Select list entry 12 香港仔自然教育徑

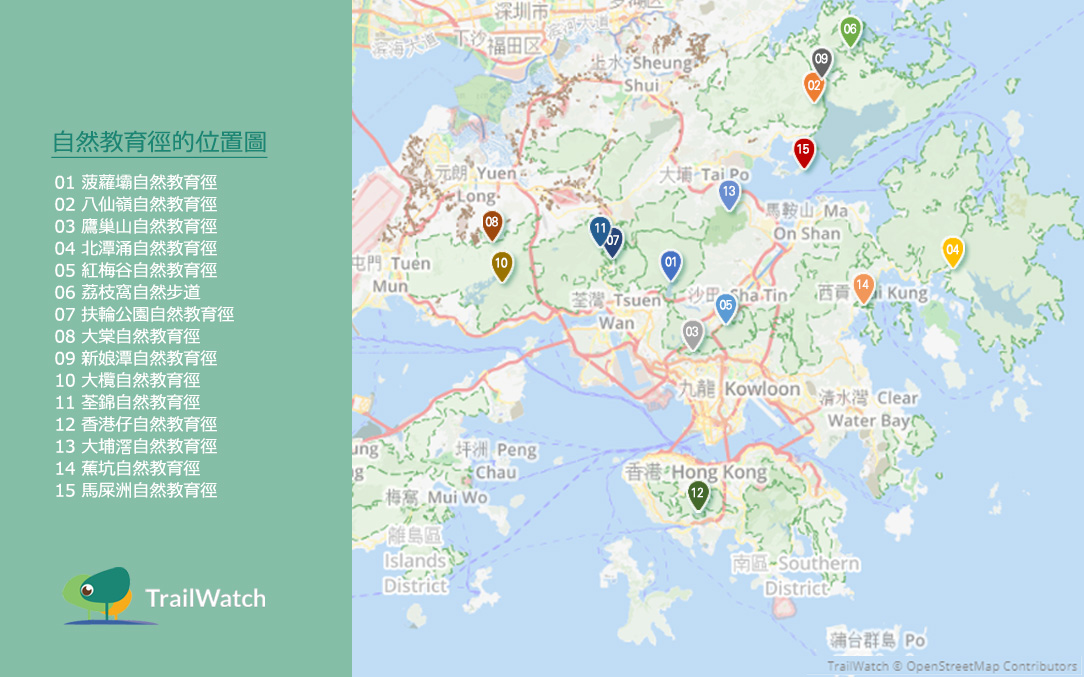tap(136, 424)
